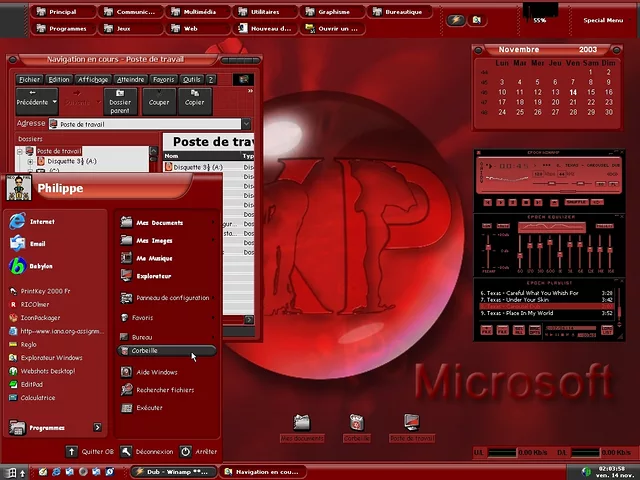Open Corbeille desktop icon
640x480 pixels.
[x=356, y=424]
